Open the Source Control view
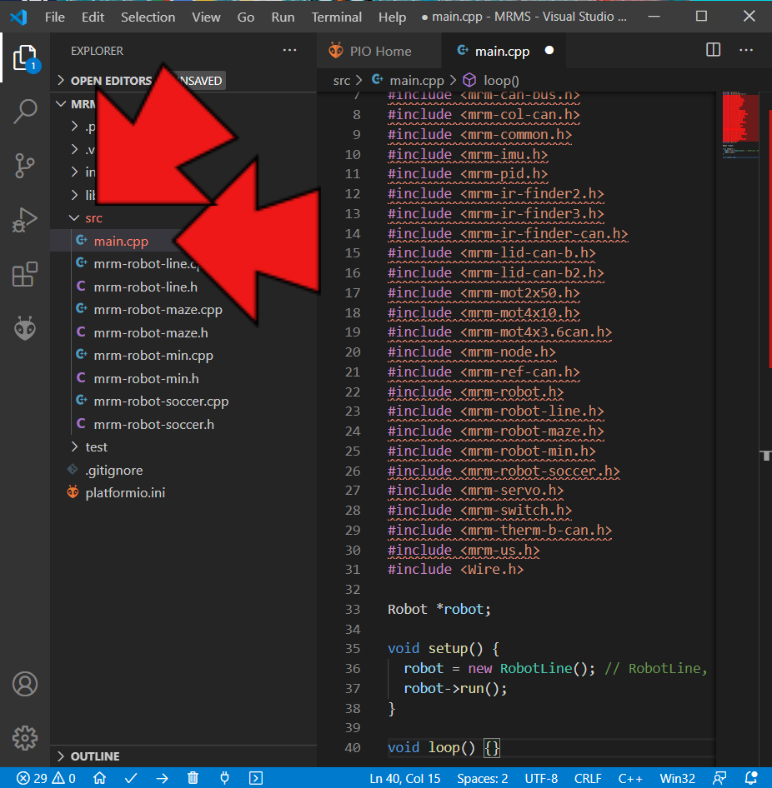The width and height of the screenshot is (772, 788). (25, 165)
